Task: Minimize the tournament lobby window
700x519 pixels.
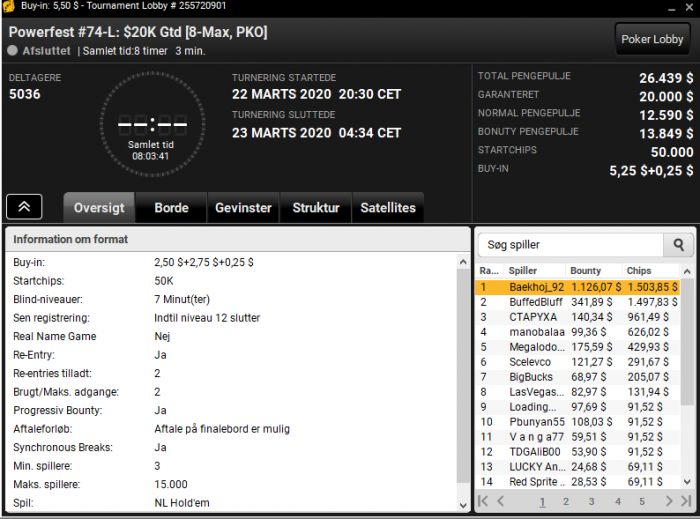Action: [671, 8]
